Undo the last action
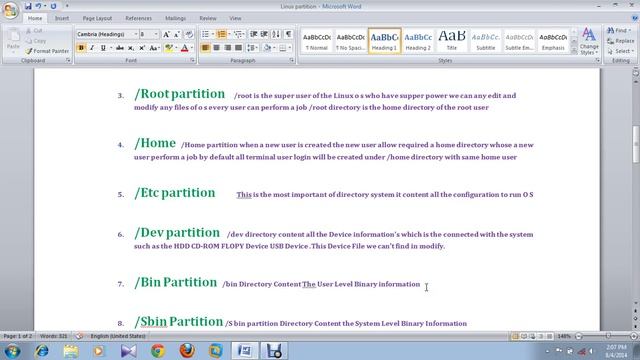This screenshot has height=360, width=640. point(38,6)
